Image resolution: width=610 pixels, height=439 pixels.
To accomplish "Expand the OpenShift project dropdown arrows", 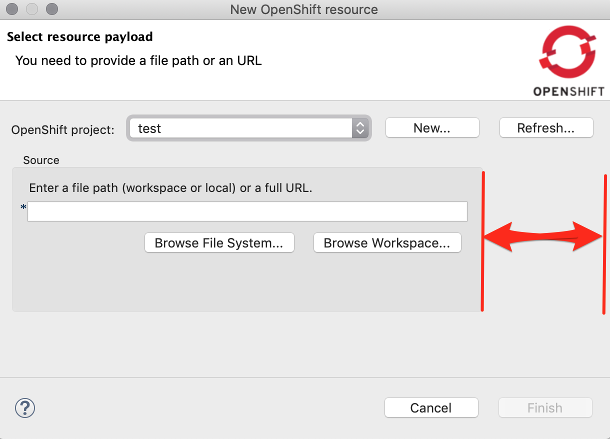I will pos(360,128).
